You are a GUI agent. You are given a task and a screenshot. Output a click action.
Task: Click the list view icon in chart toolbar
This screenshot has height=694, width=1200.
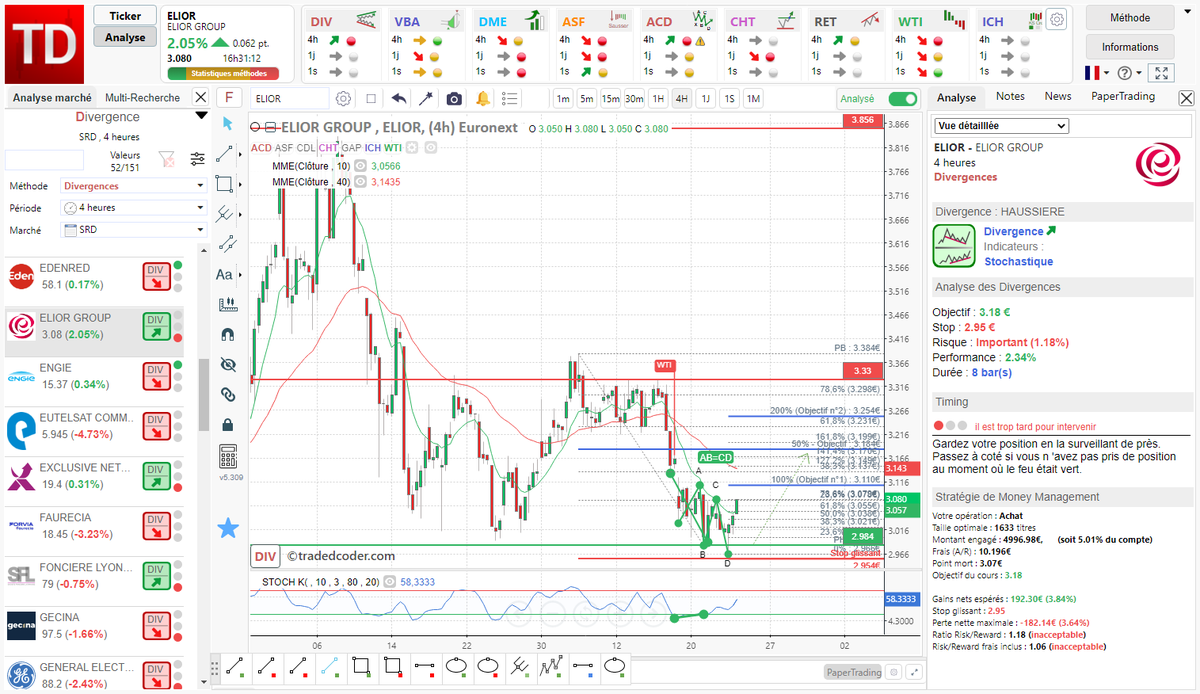(510, 98)
